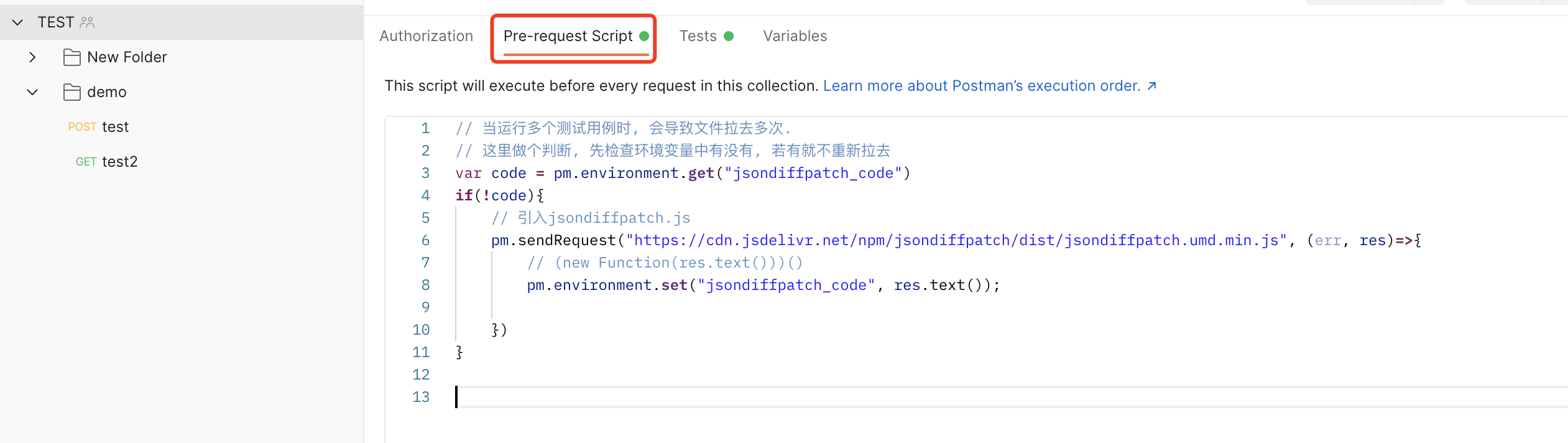1568x443 pixels.
Task: Click line number 6 in the gutter
Action: [425, 240]
